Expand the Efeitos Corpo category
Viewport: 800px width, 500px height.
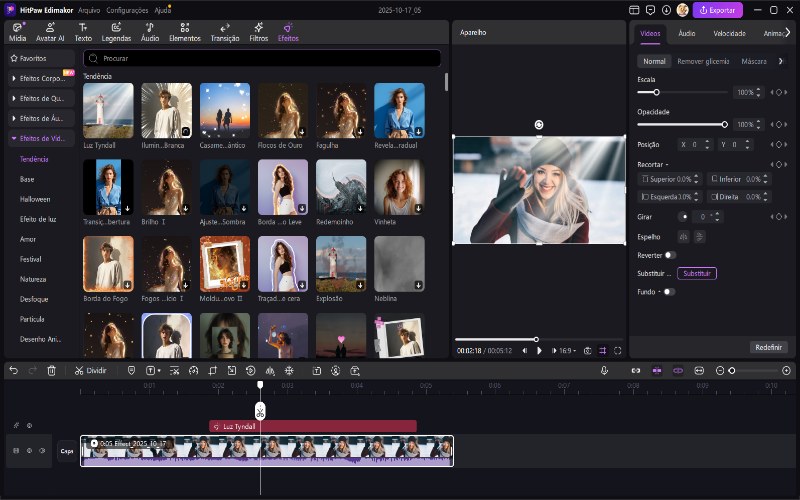pos(41,79)
